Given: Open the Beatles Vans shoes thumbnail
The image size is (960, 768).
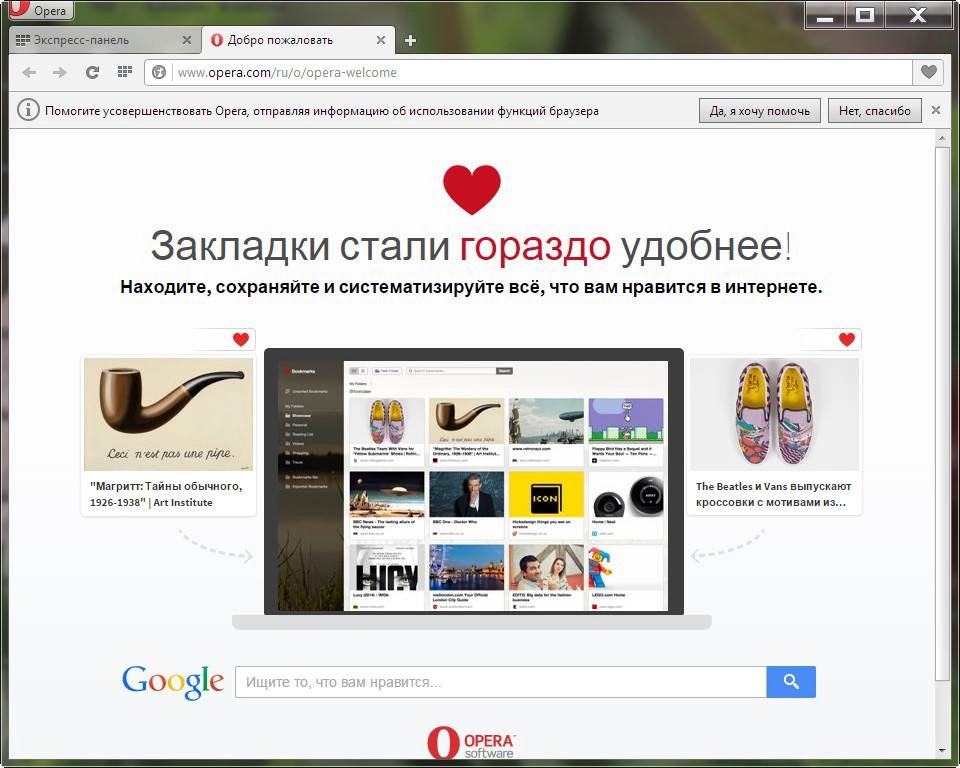Looking at the screenshot, I should [774, 414].
